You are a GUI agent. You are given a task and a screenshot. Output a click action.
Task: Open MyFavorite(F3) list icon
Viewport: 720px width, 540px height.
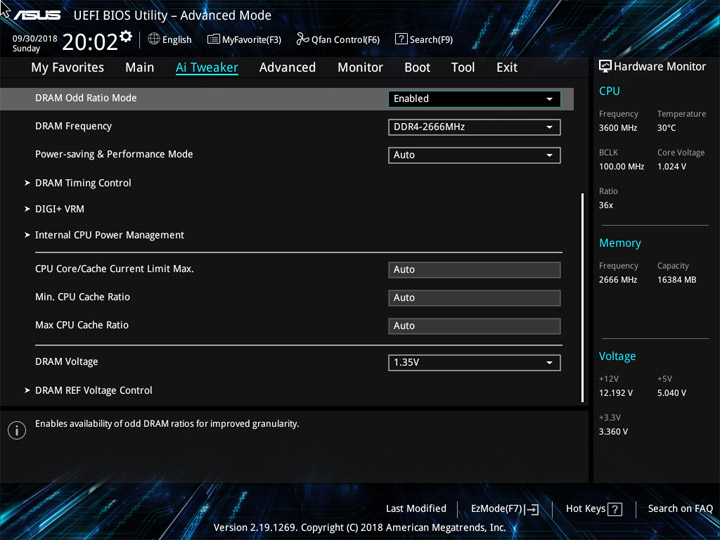click(213, 39)
